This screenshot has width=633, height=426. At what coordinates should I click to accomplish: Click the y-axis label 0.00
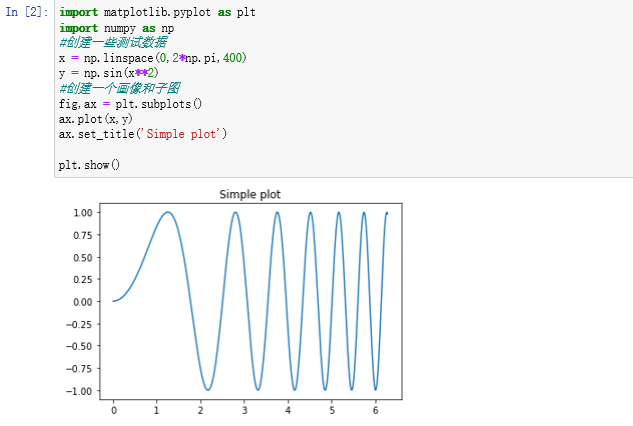pyautogui.click(x=83, y=302)
